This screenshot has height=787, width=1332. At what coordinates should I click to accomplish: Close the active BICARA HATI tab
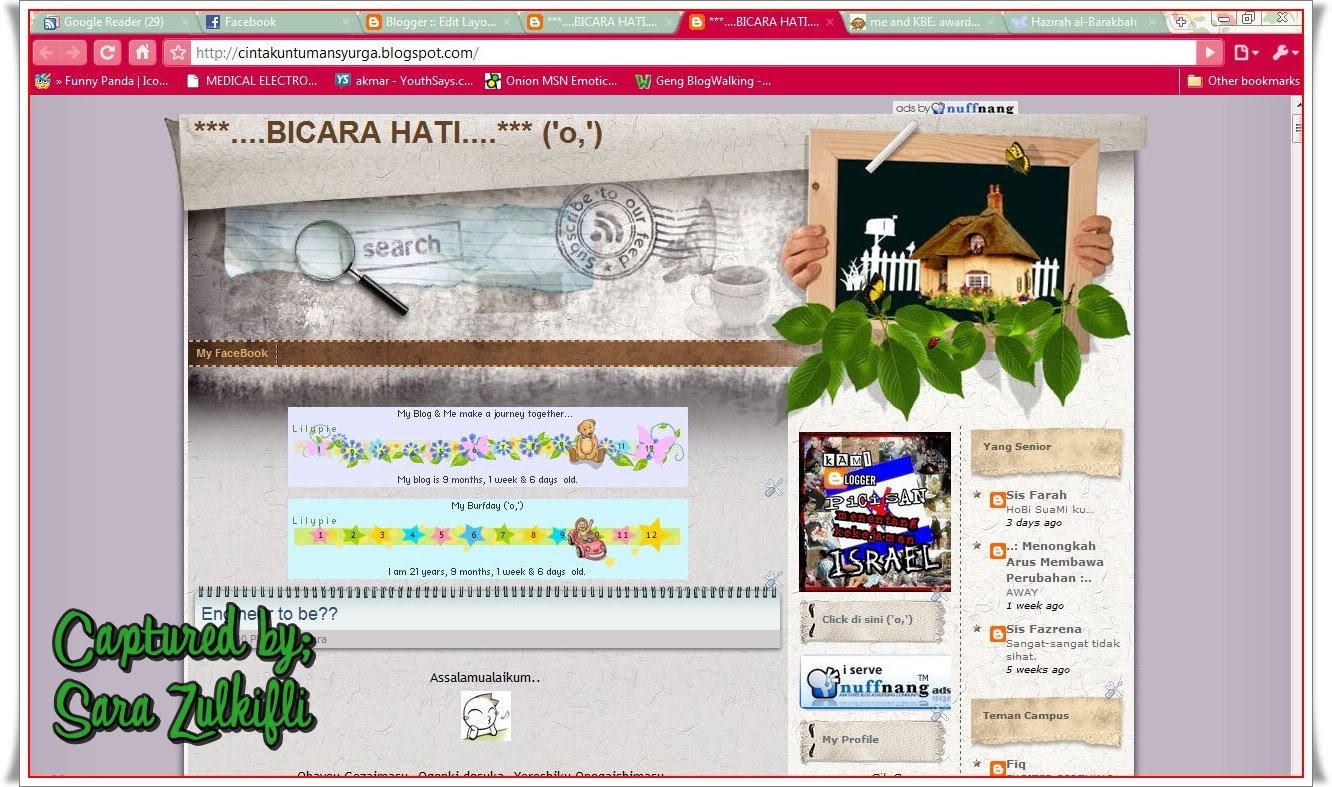(x=830, y=22)
